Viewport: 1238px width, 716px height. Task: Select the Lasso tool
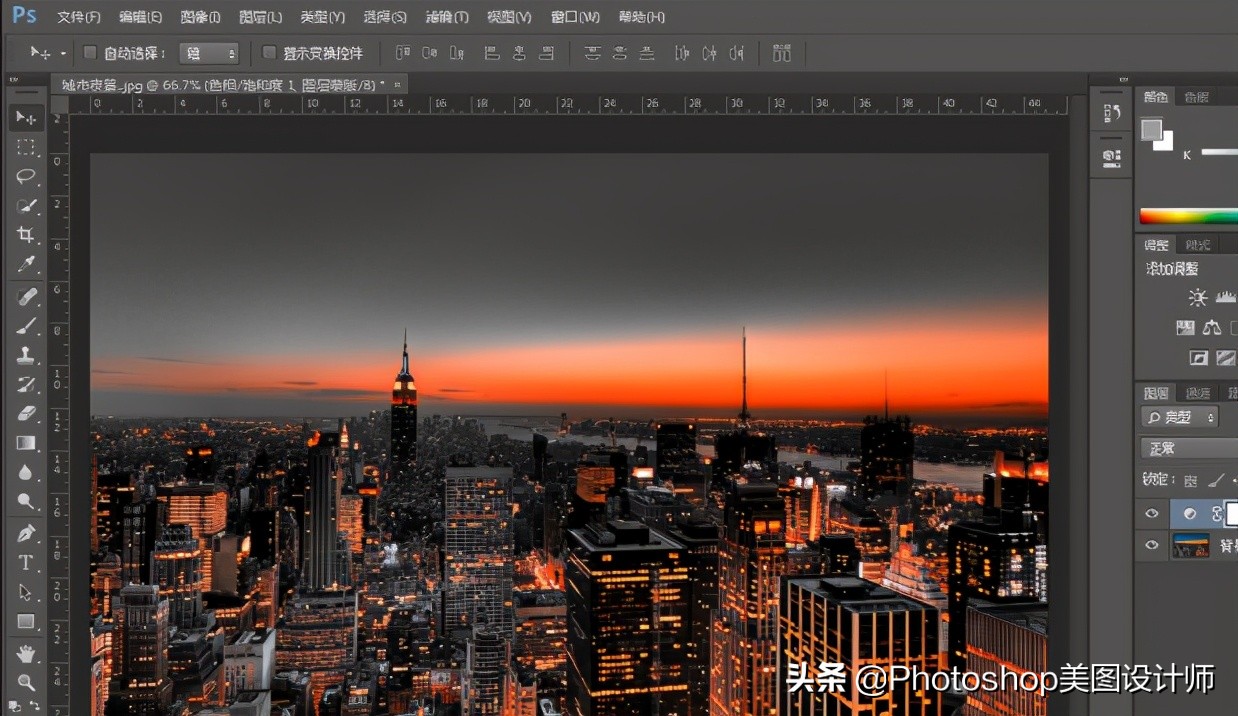click(25, 177)
